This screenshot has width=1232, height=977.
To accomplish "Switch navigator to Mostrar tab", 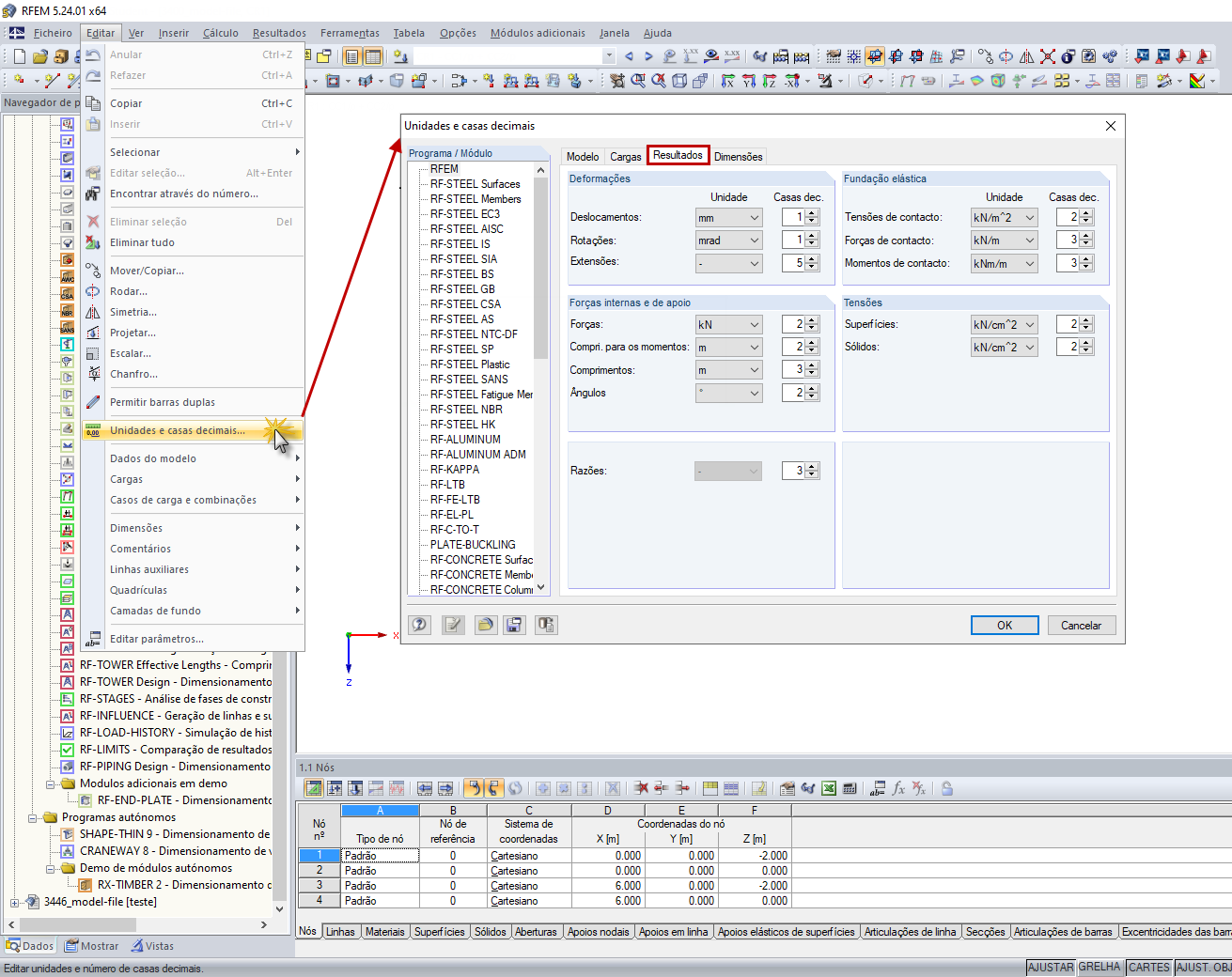I will point(91,946).
